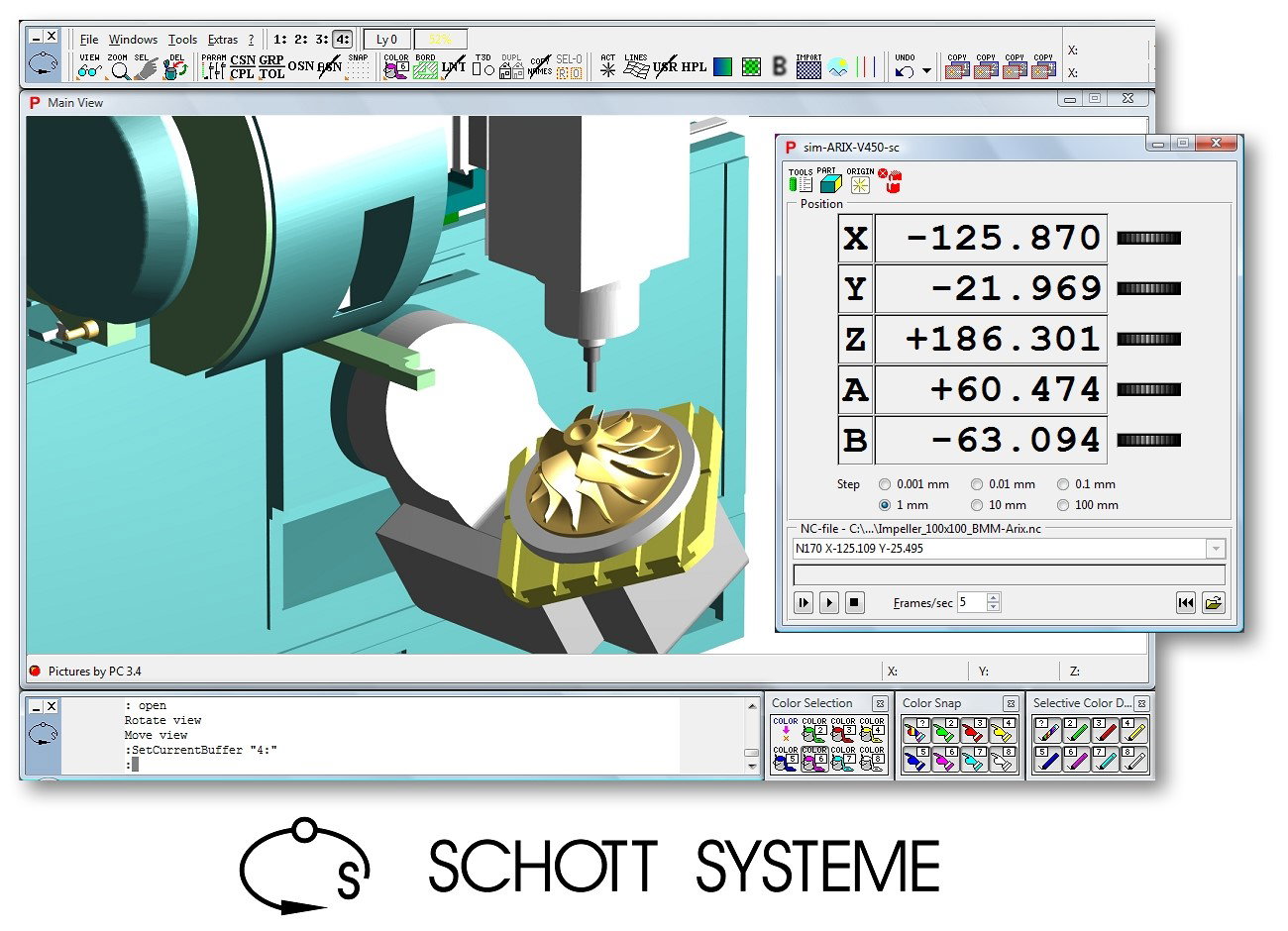The width and height of the screenshot is (1288, 931).
Task: Click the PART cube icon
Action: (x=829, y=180)
